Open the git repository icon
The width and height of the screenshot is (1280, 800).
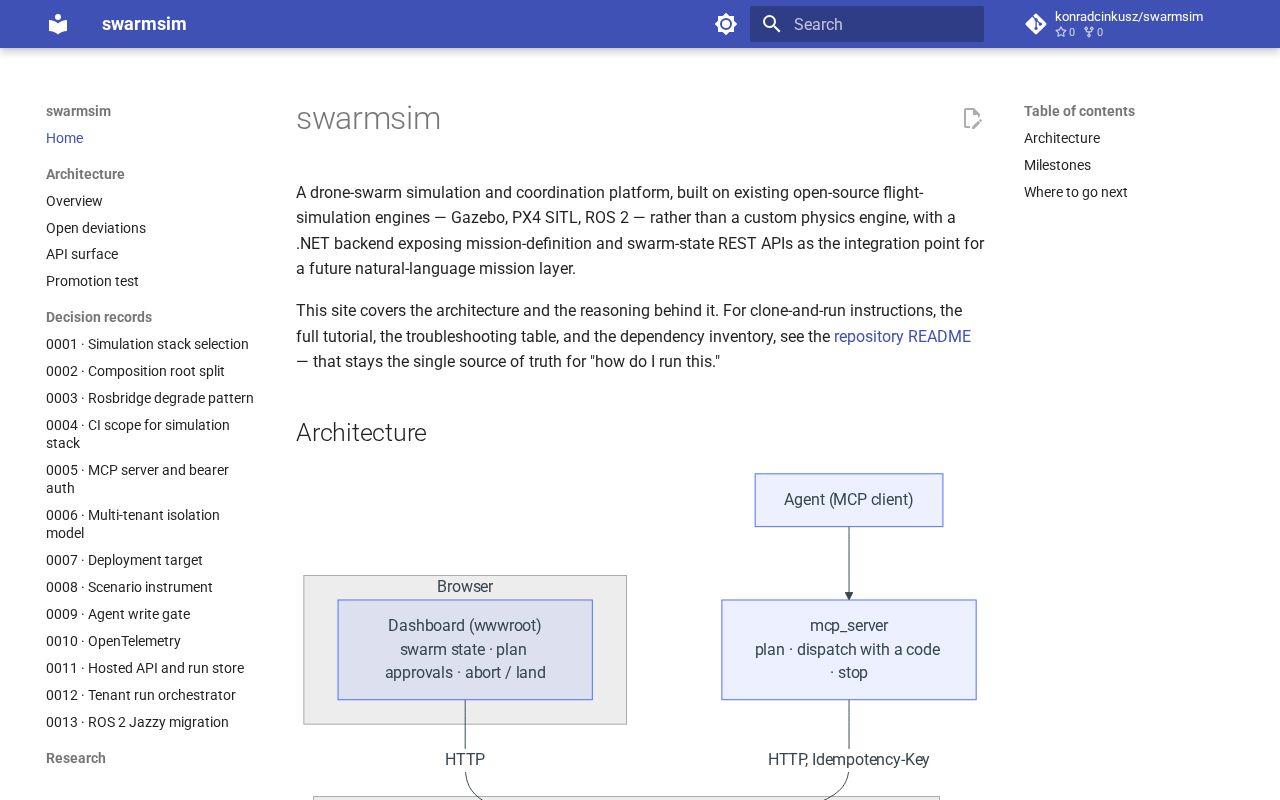[x=1036, y=24]
